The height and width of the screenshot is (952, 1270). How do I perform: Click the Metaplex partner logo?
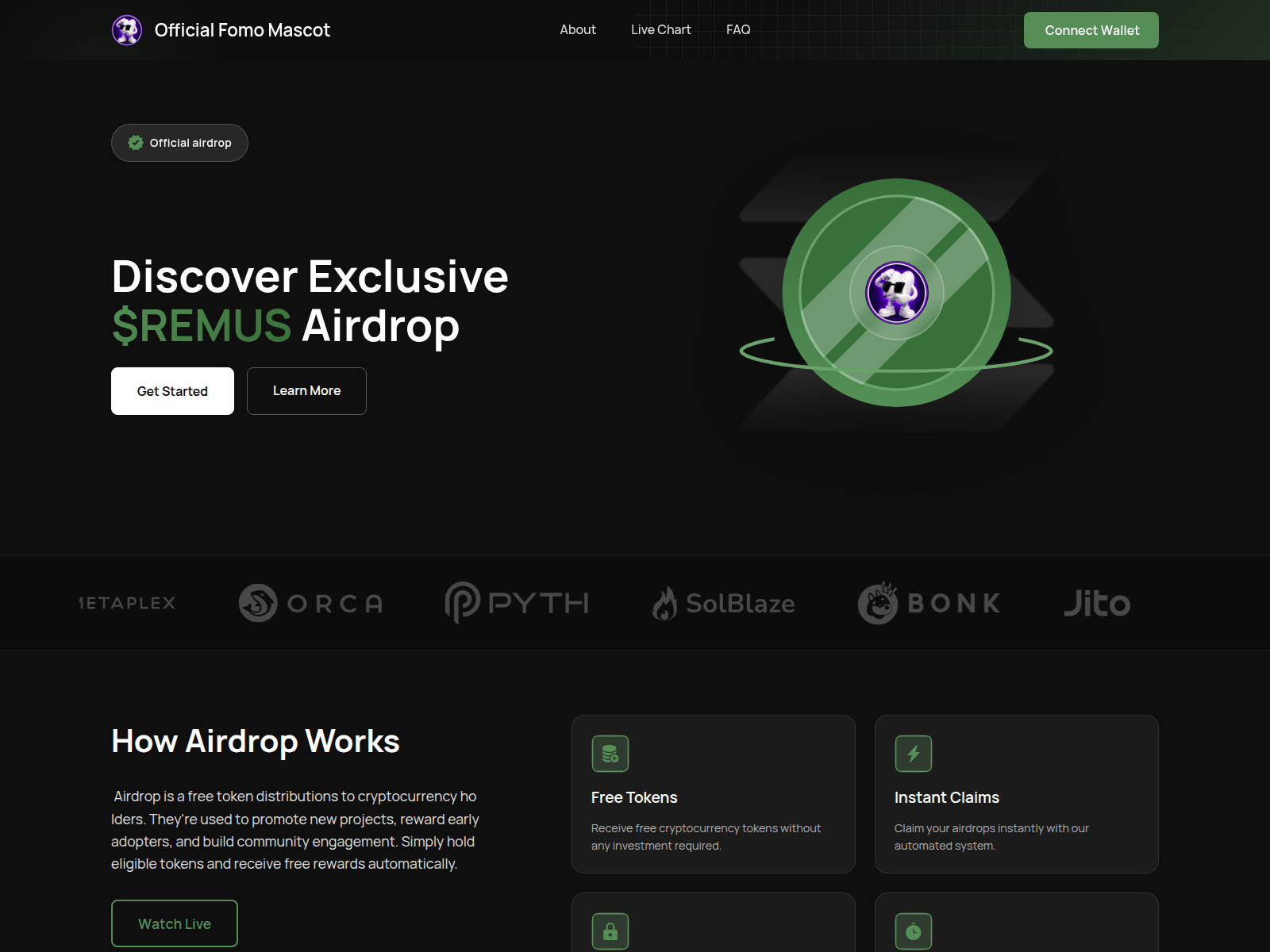[127, 603]
